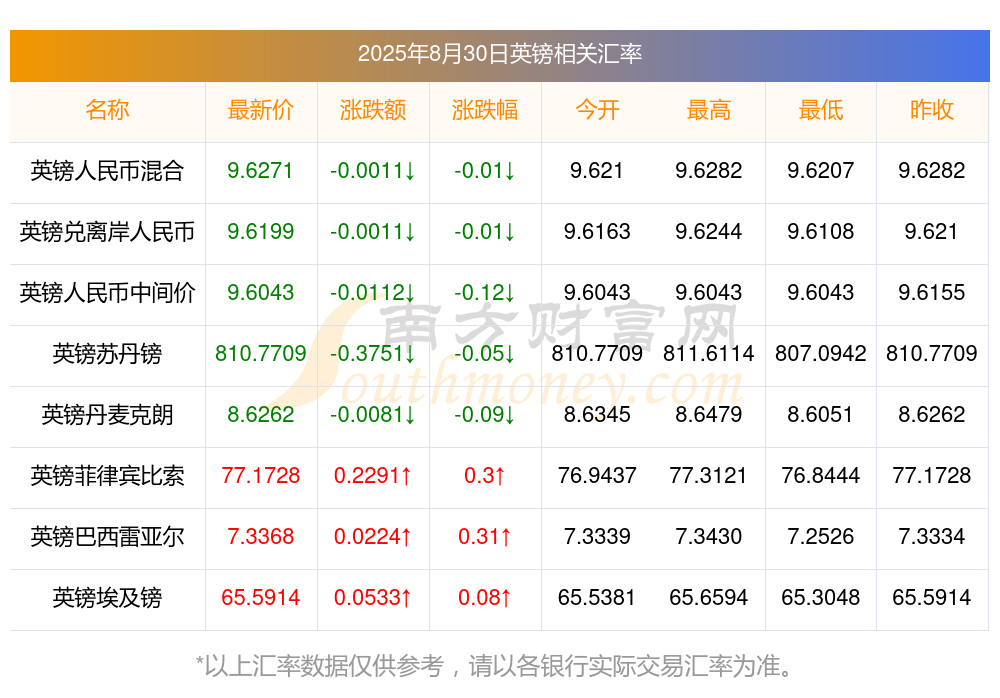Click low value 9.6207
Screen dimensions: 1000x698
pos(821,171)
